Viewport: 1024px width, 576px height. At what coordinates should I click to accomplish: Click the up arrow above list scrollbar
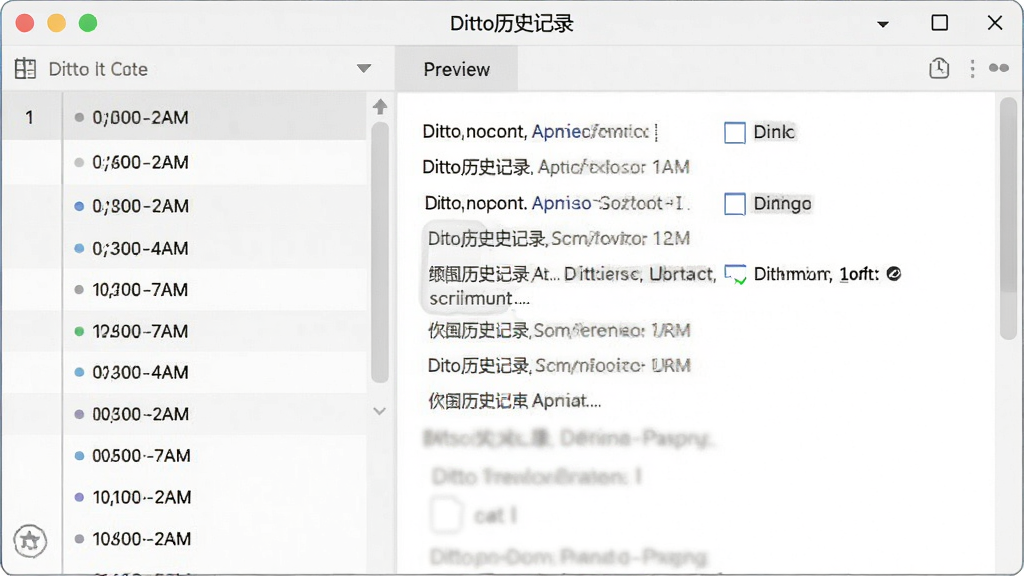(x=380, y=106)
